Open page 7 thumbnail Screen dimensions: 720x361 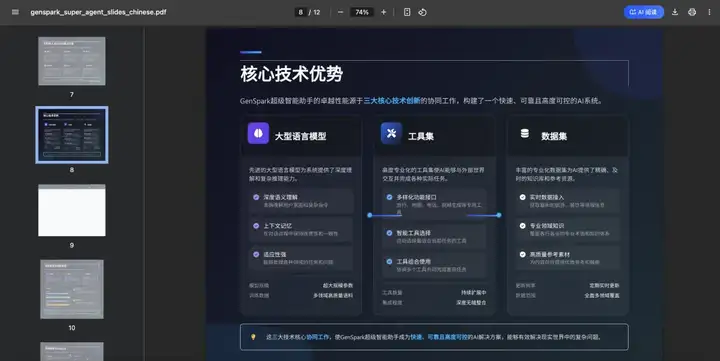click(x=72, y=61)
